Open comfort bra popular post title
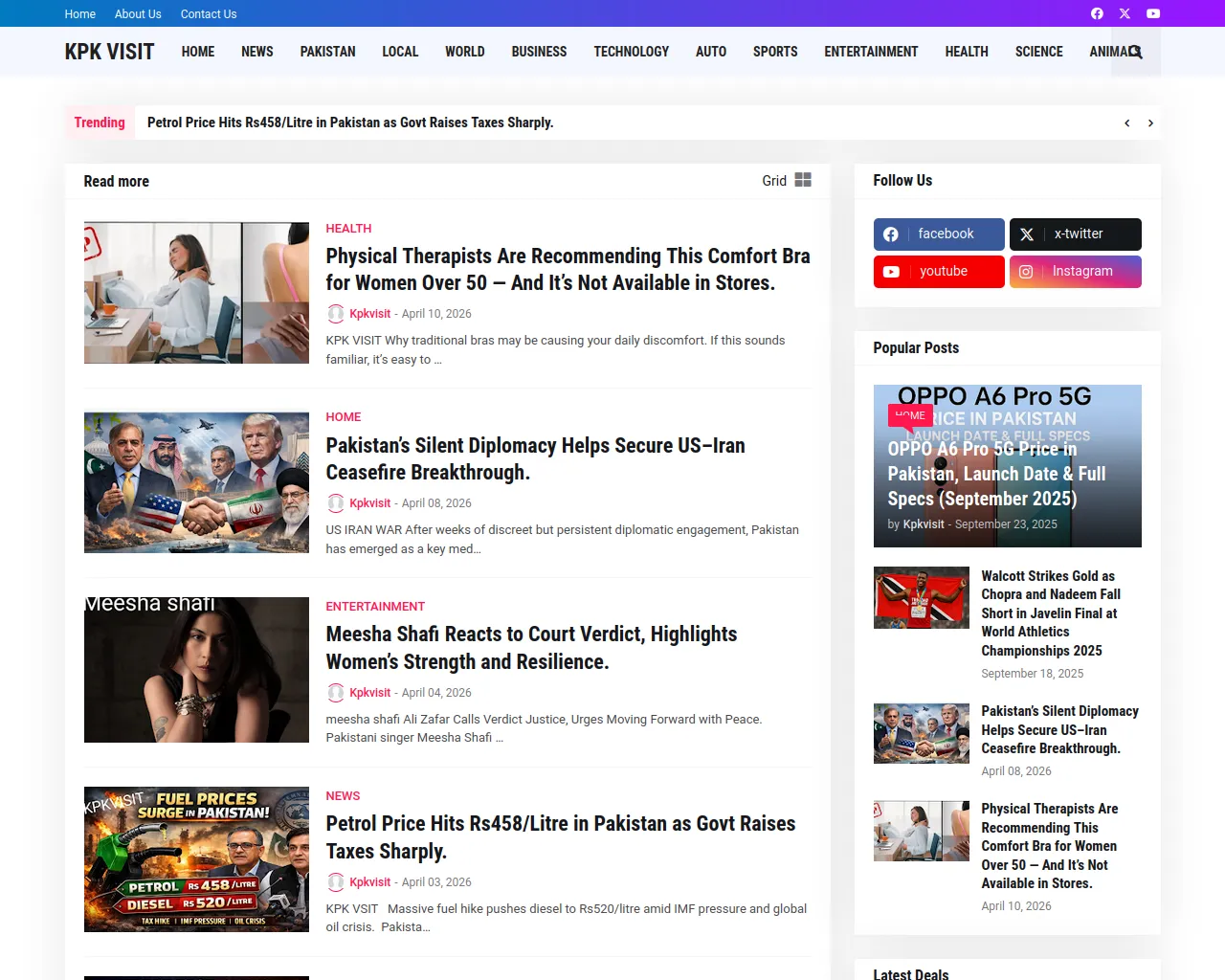The width and height of the screenshot is (1225, 980). pyautogui.click(x=1050, y=846)
